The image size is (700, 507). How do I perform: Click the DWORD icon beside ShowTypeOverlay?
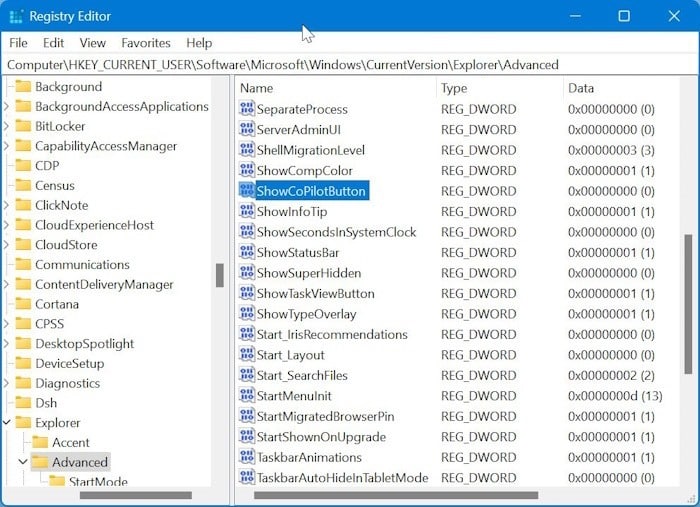coord(247,314)
